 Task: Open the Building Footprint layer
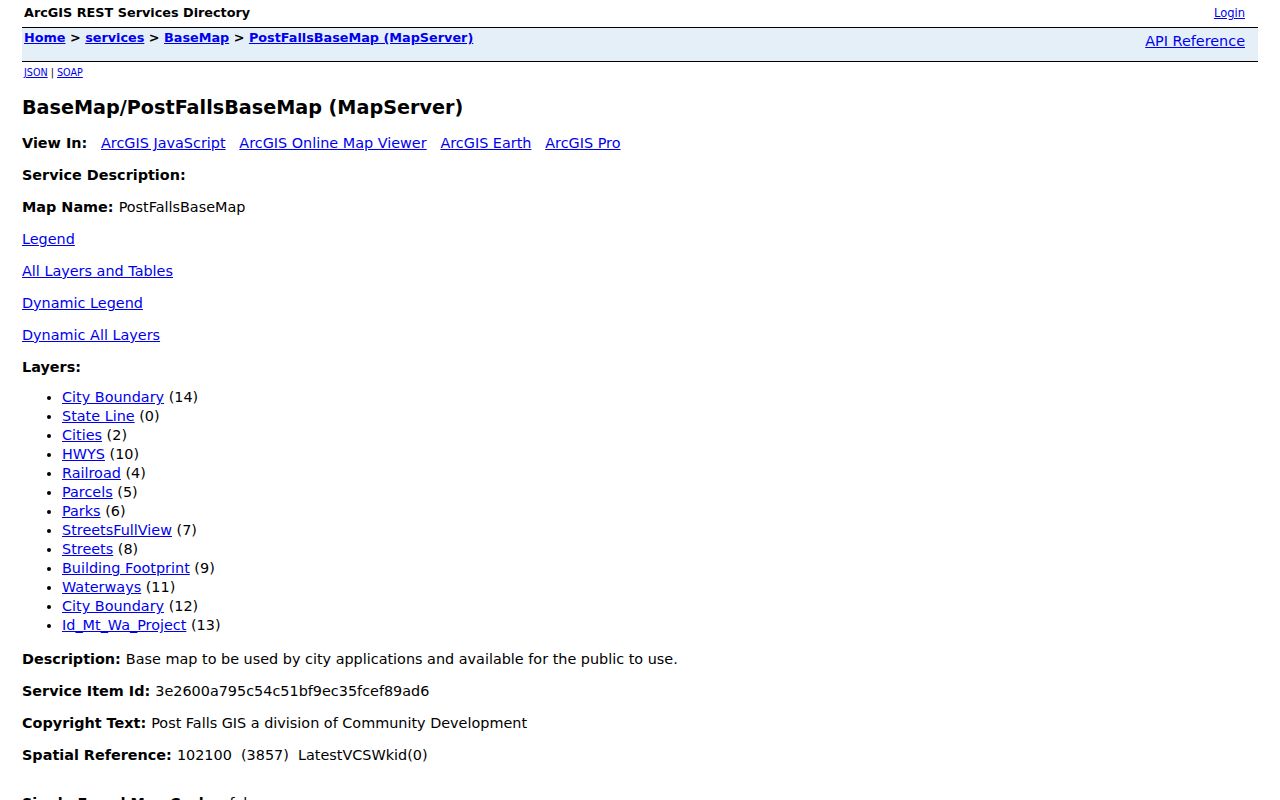(x=126, y=568)
